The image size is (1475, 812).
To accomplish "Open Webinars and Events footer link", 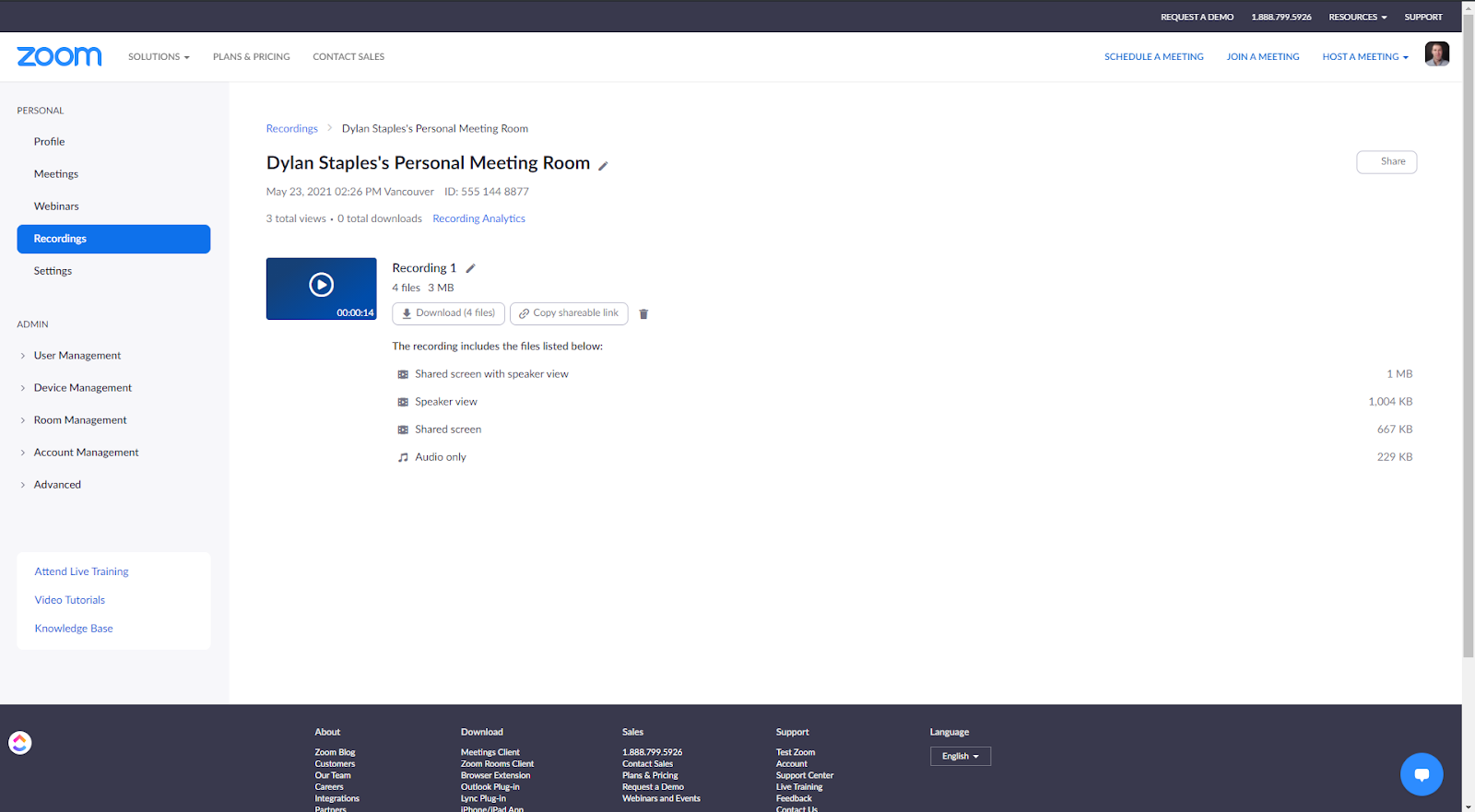I will (661, 798).
